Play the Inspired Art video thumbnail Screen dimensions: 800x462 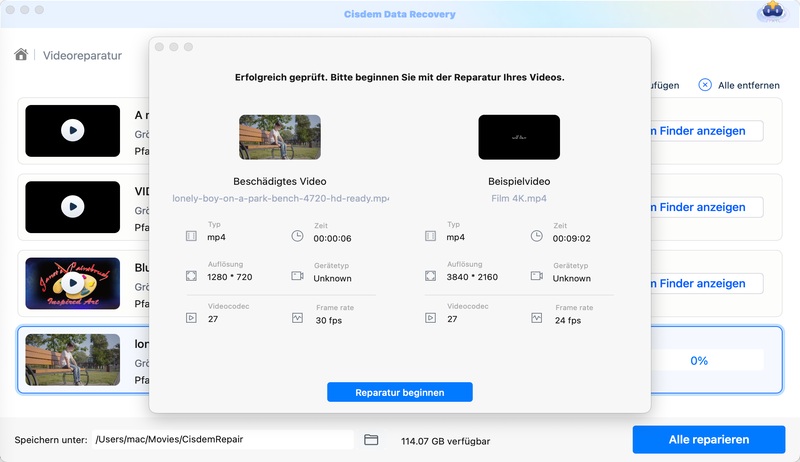point(73,283)
